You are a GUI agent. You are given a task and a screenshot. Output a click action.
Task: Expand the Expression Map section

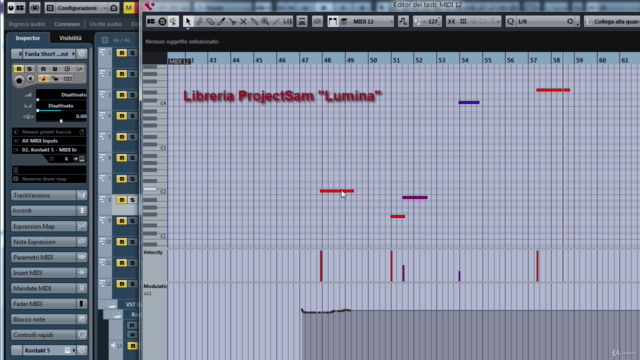[x=49, y=226]
